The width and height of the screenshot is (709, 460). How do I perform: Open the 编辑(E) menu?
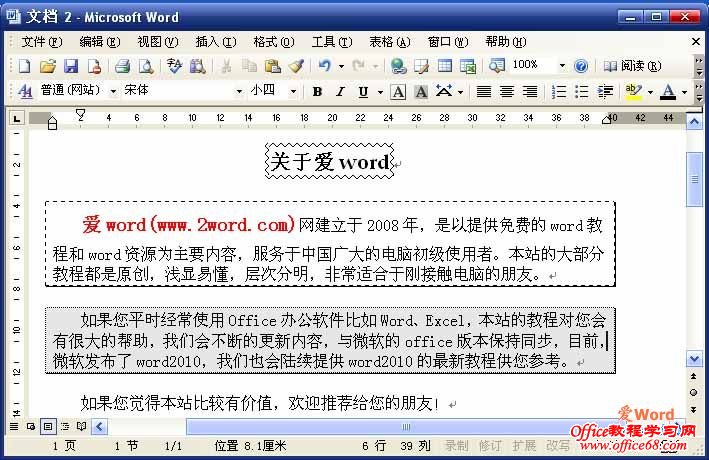(99, 42)
